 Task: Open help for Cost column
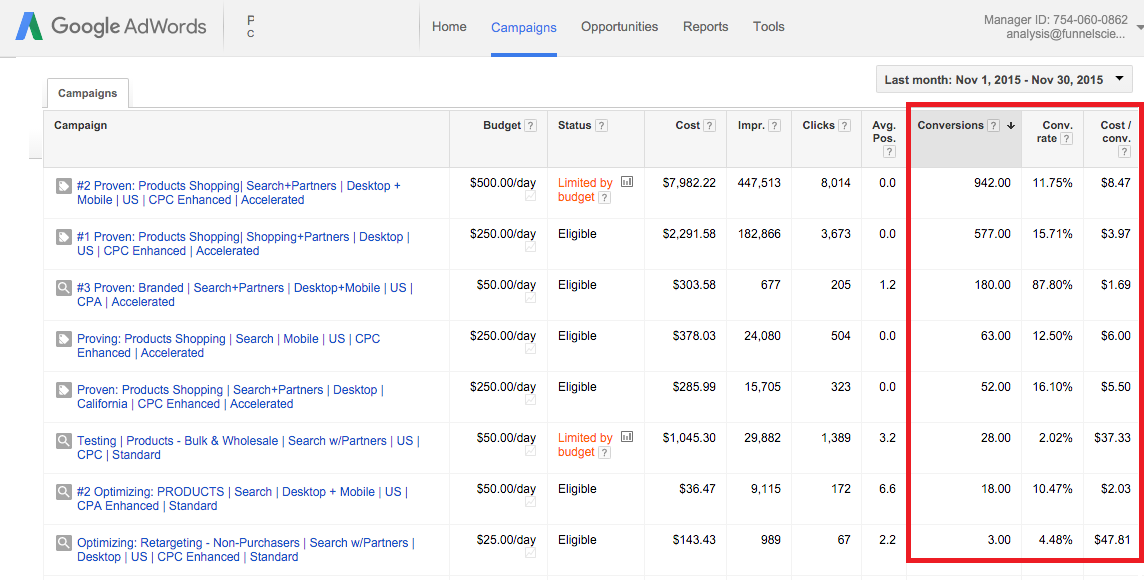[x=710, y=125]
